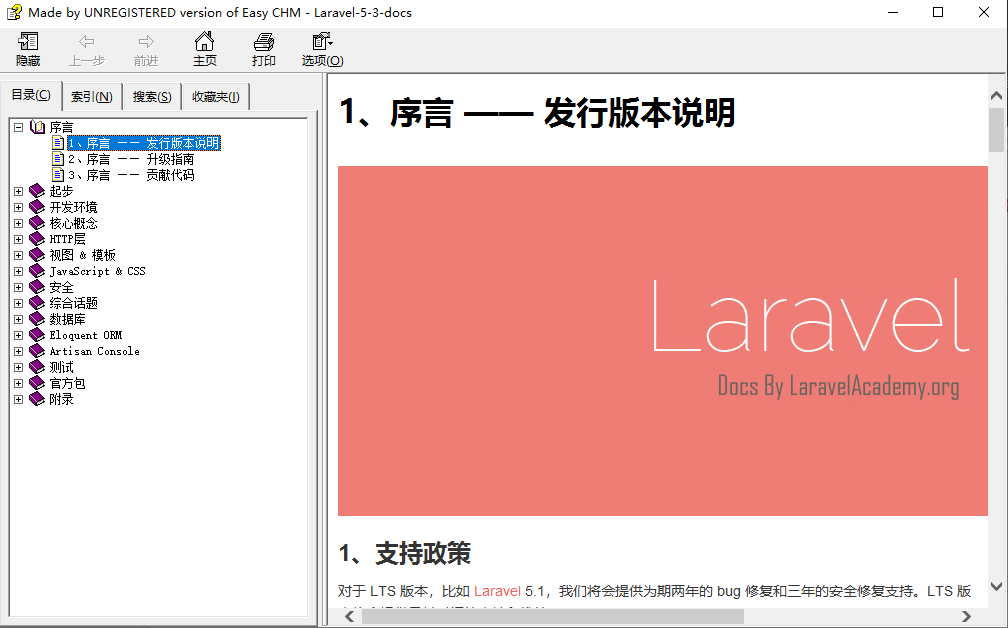This screenshot has height=628, width=1008.
Task: Expand the Eloquent ORM node
Action: (x=18, y=334)
